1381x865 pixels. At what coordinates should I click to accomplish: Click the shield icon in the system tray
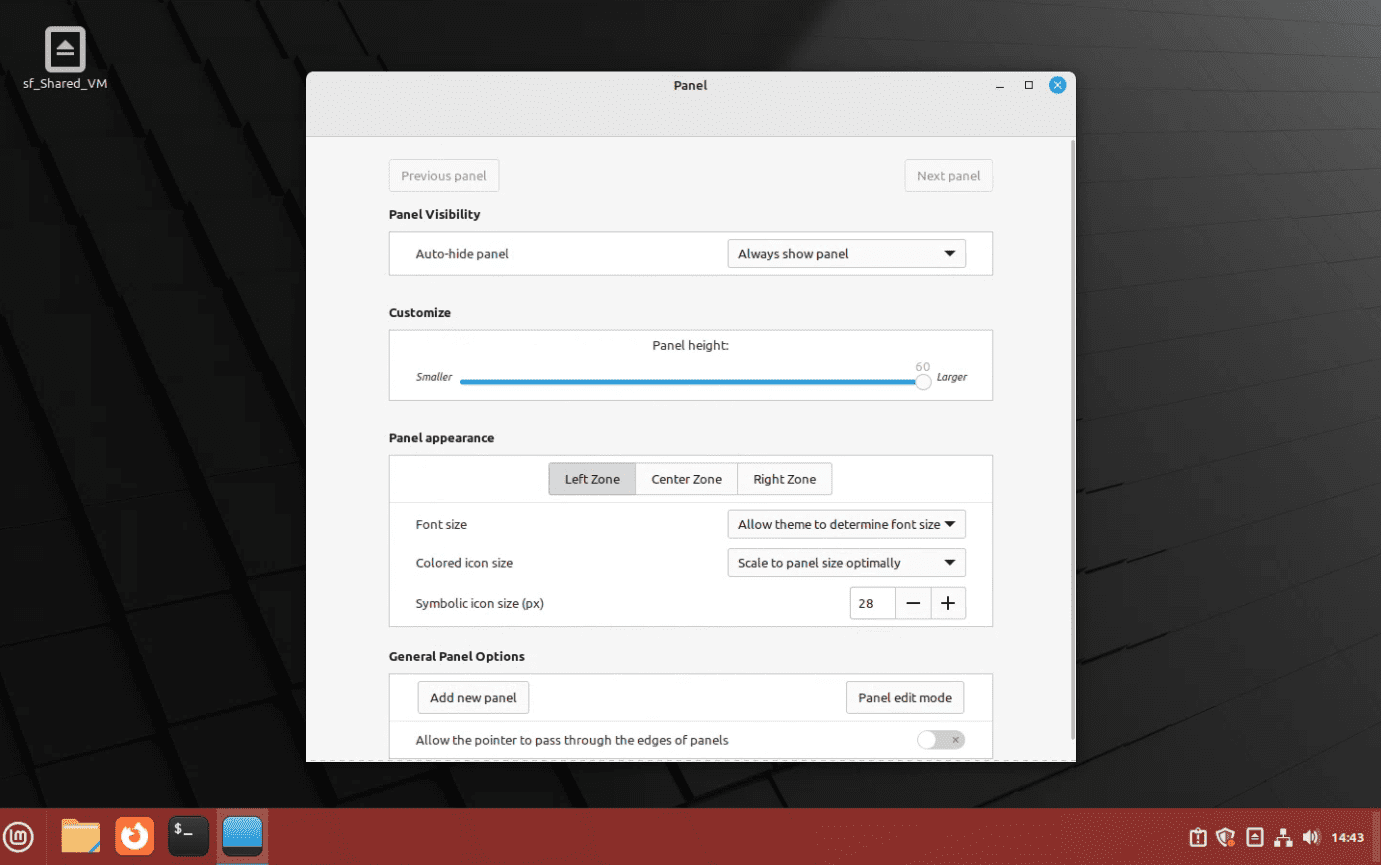click(x=1224, y=837)
